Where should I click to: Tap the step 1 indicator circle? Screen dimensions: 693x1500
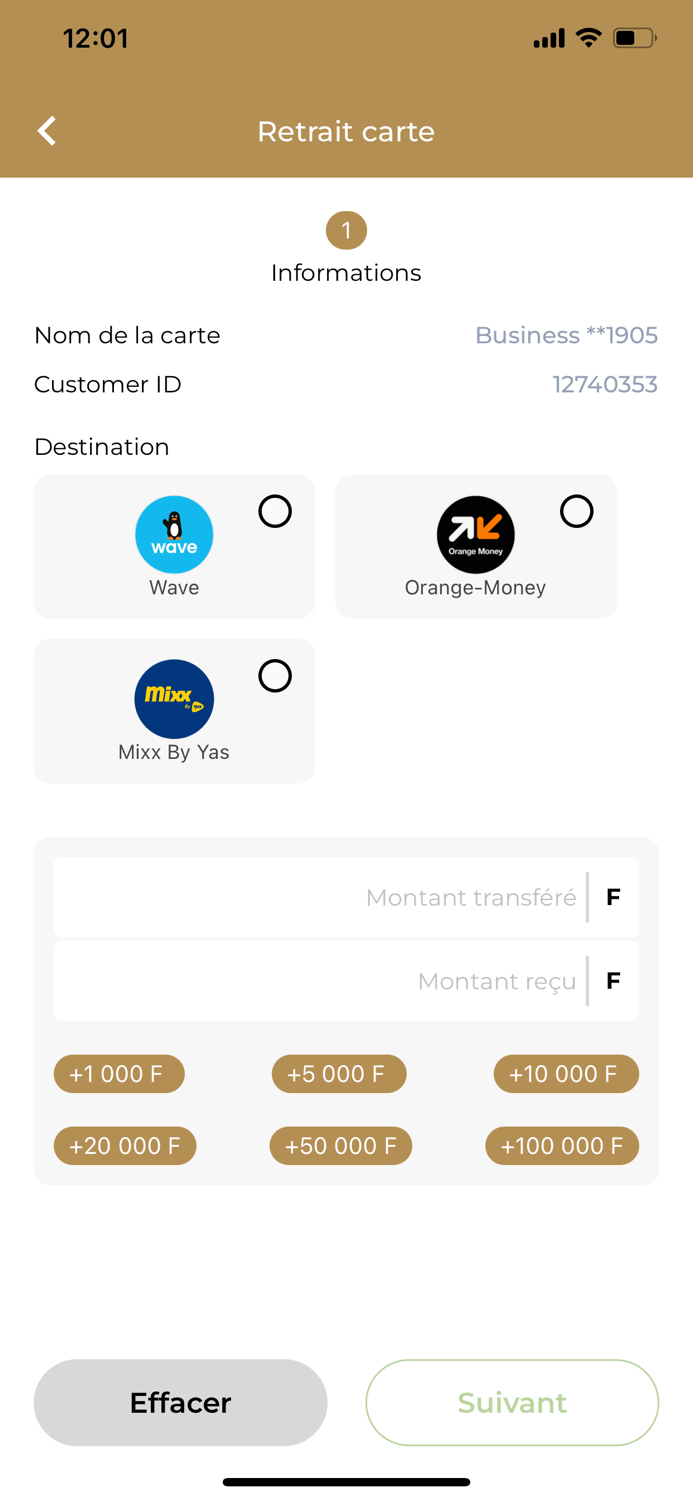pos(346,229)
